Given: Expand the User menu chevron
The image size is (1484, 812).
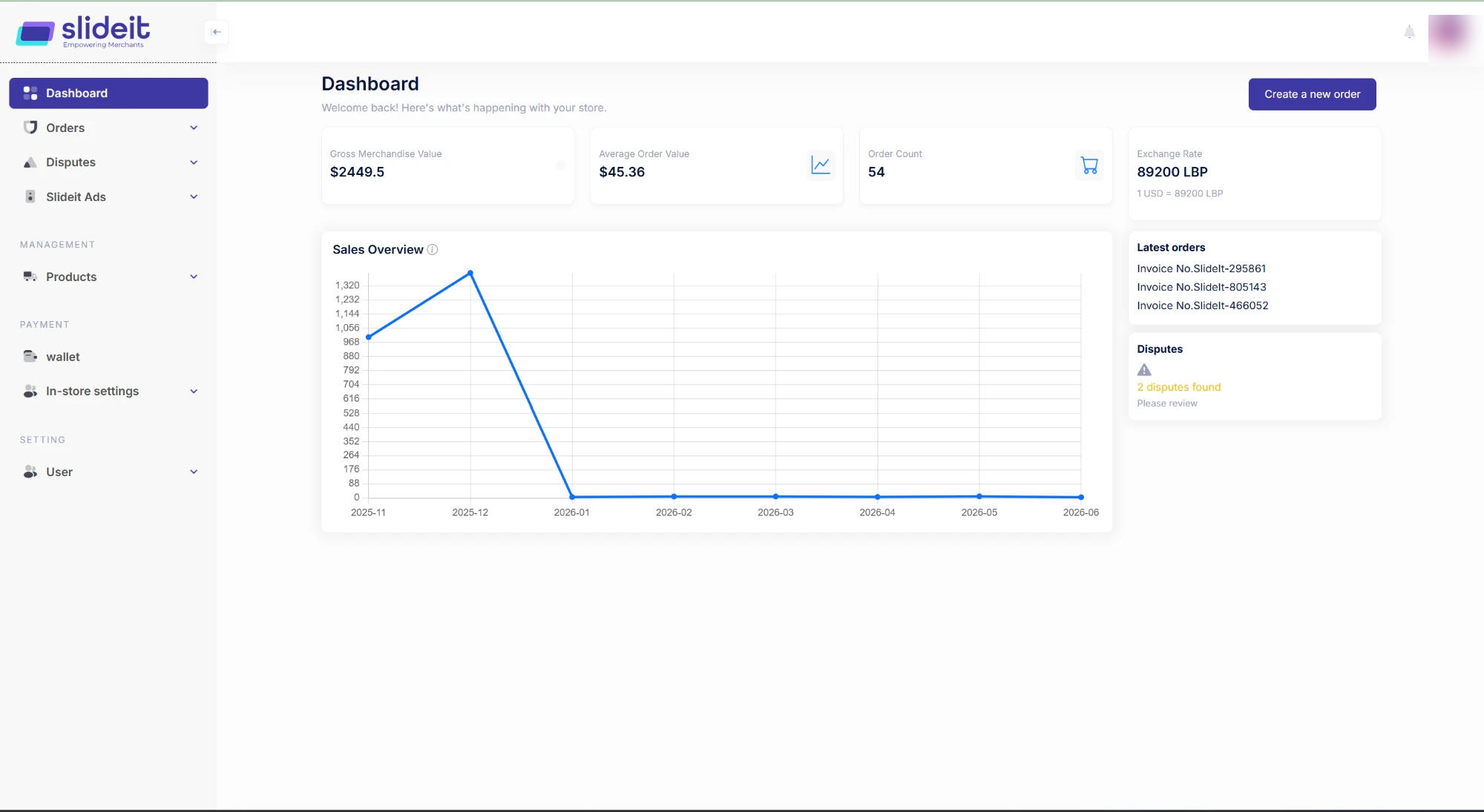Looking at the screenshot, I should [194, 472].
